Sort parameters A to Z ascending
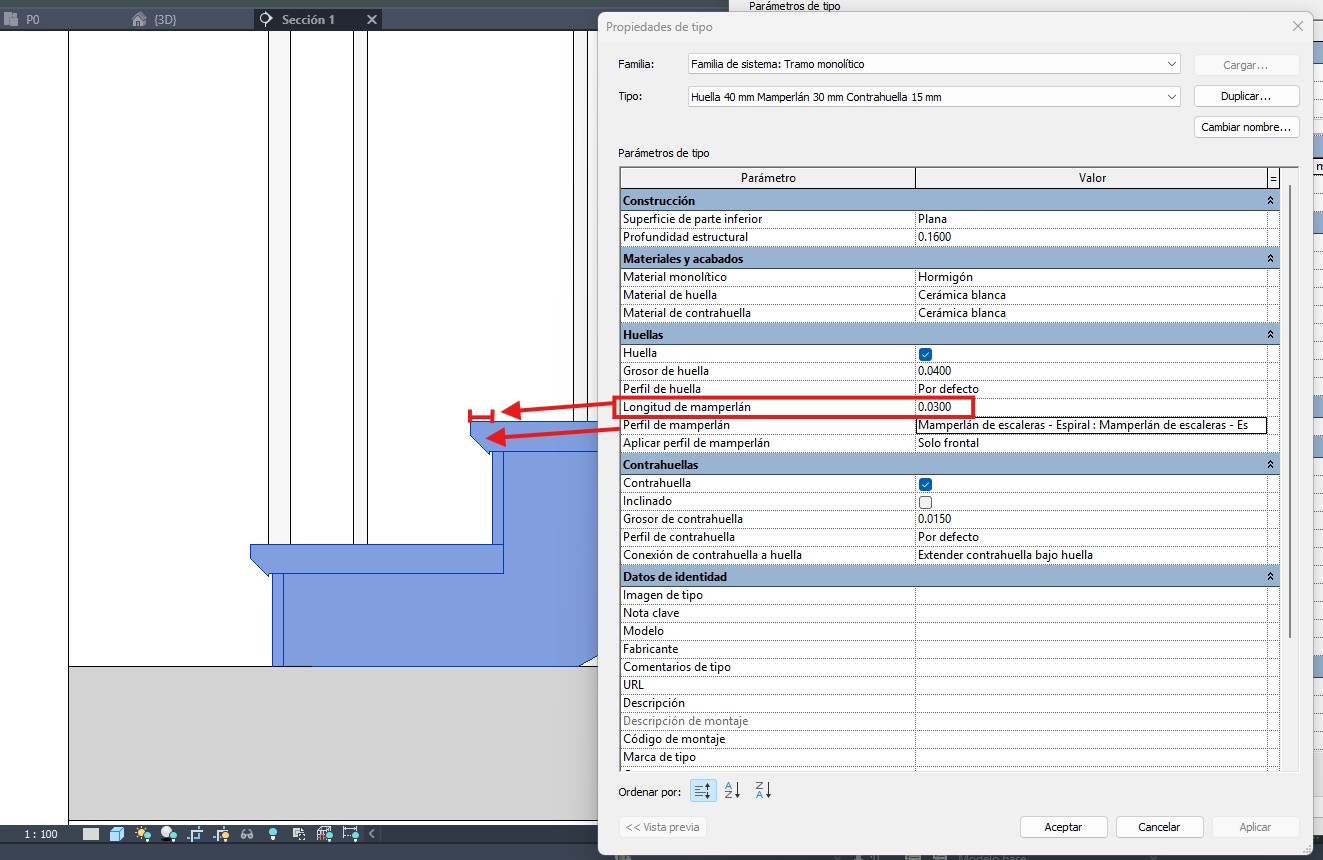This screenshot has height=860, width=1323. (x=732, y=791)
